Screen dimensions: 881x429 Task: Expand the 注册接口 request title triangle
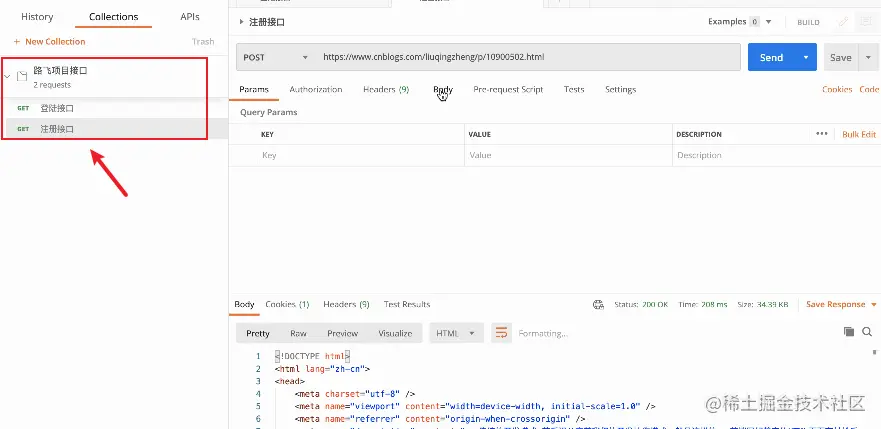coord(242,22)
